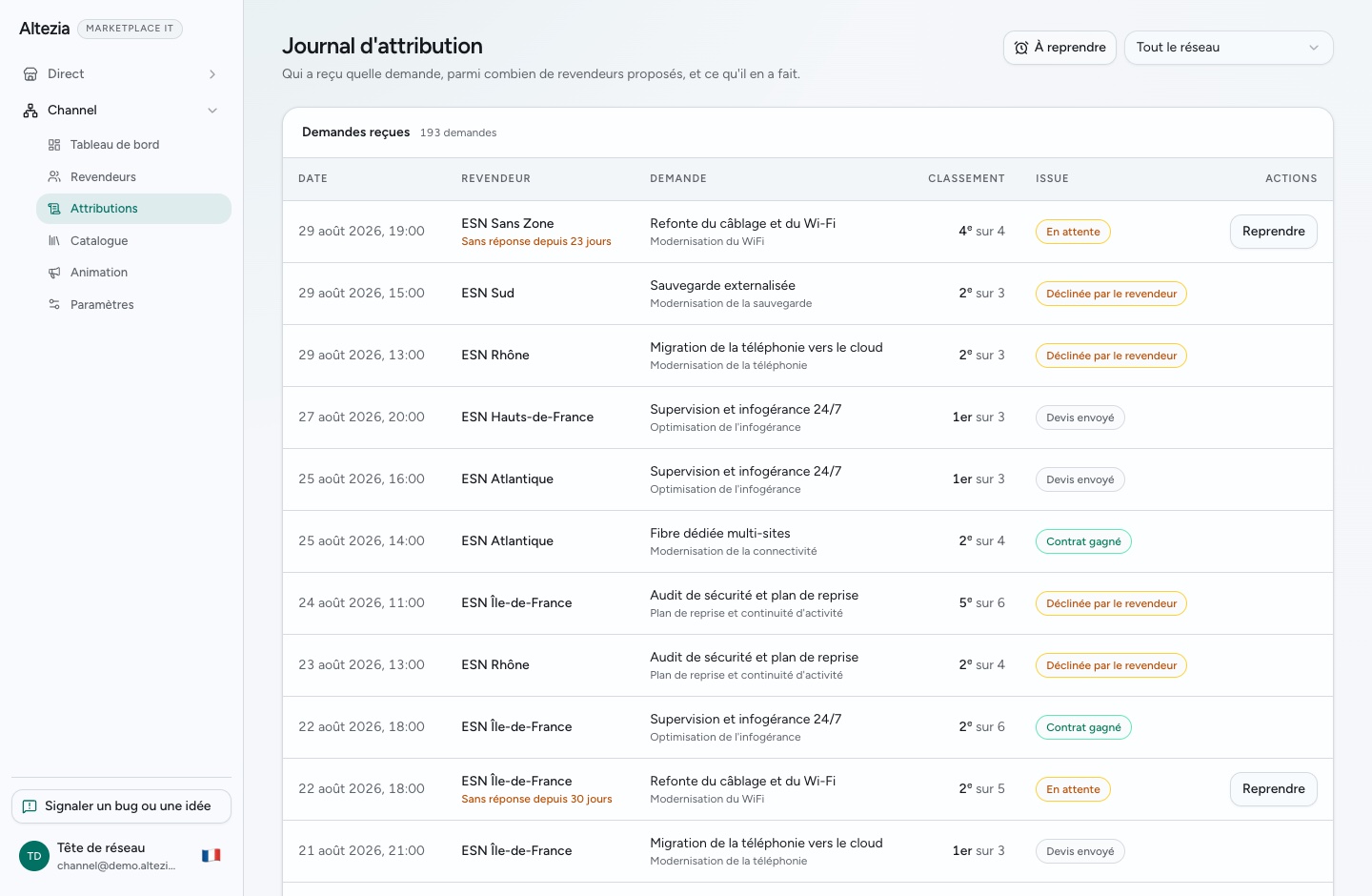
Task: Open the Catalogue menu item
Action: [x=133, y=241]
